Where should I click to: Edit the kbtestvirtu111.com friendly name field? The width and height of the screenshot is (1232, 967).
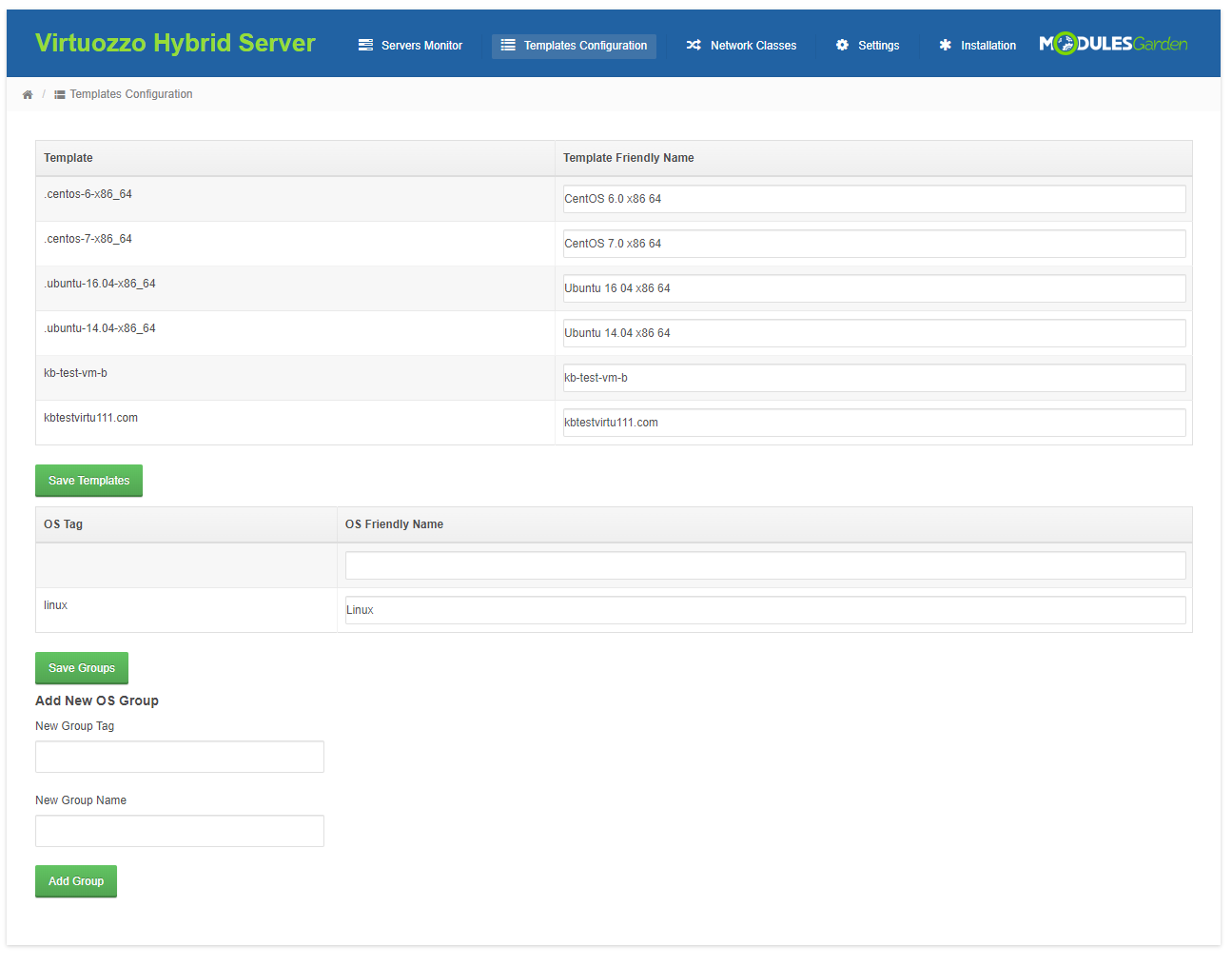pos(874,423)
